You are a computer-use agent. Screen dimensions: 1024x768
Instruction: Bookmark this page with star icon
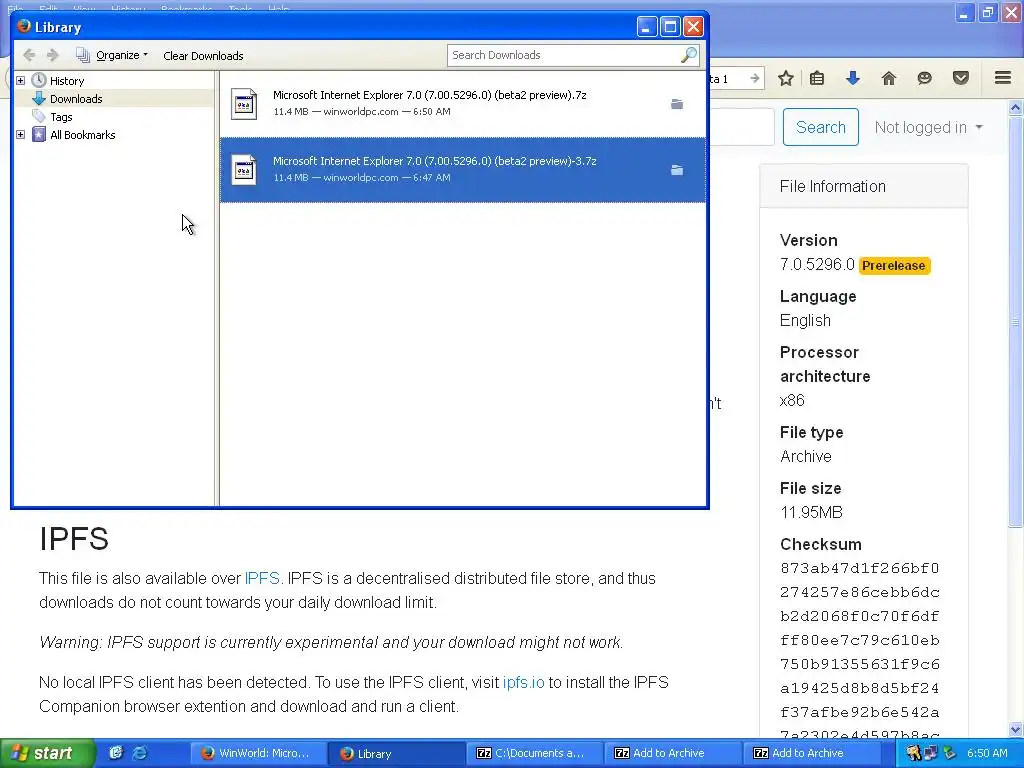point(786,78)
